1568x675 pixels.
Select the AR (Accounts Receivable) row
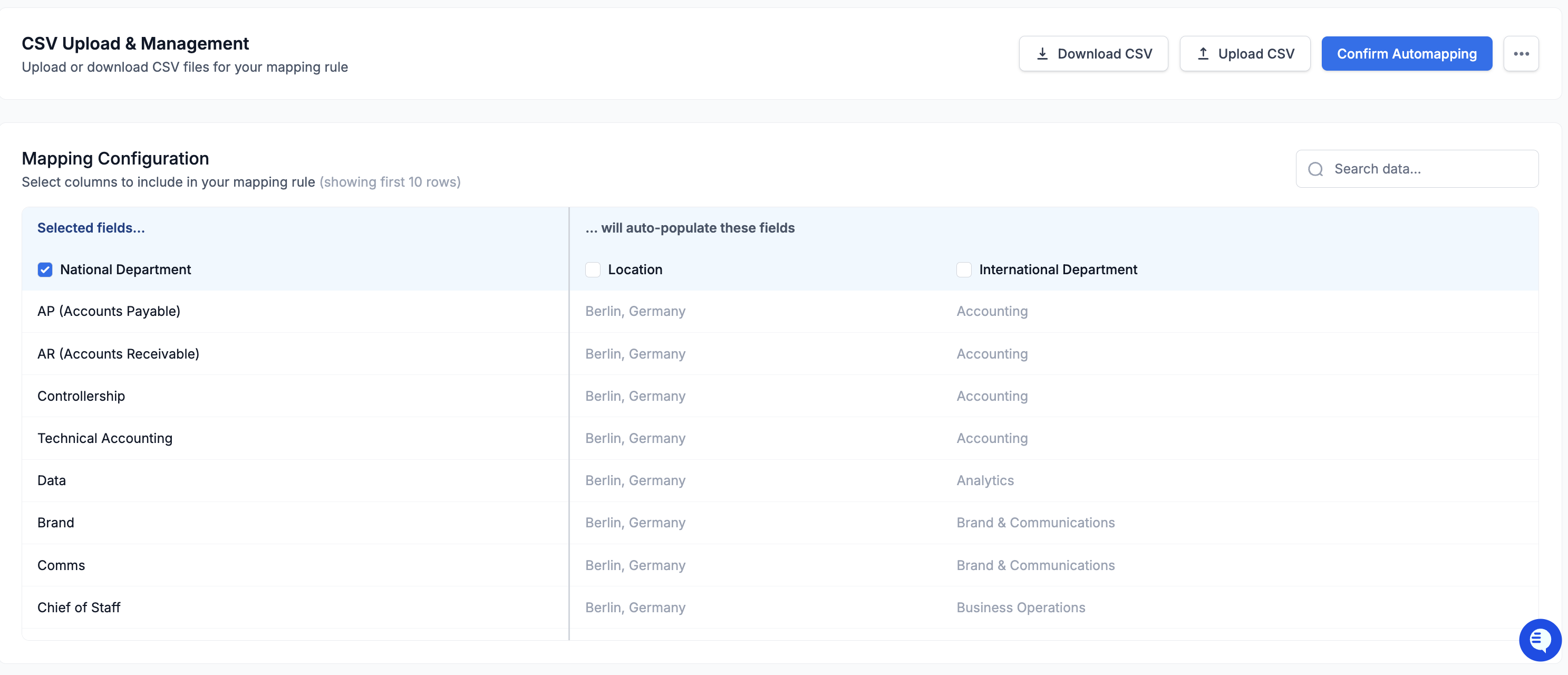(118, 354)
